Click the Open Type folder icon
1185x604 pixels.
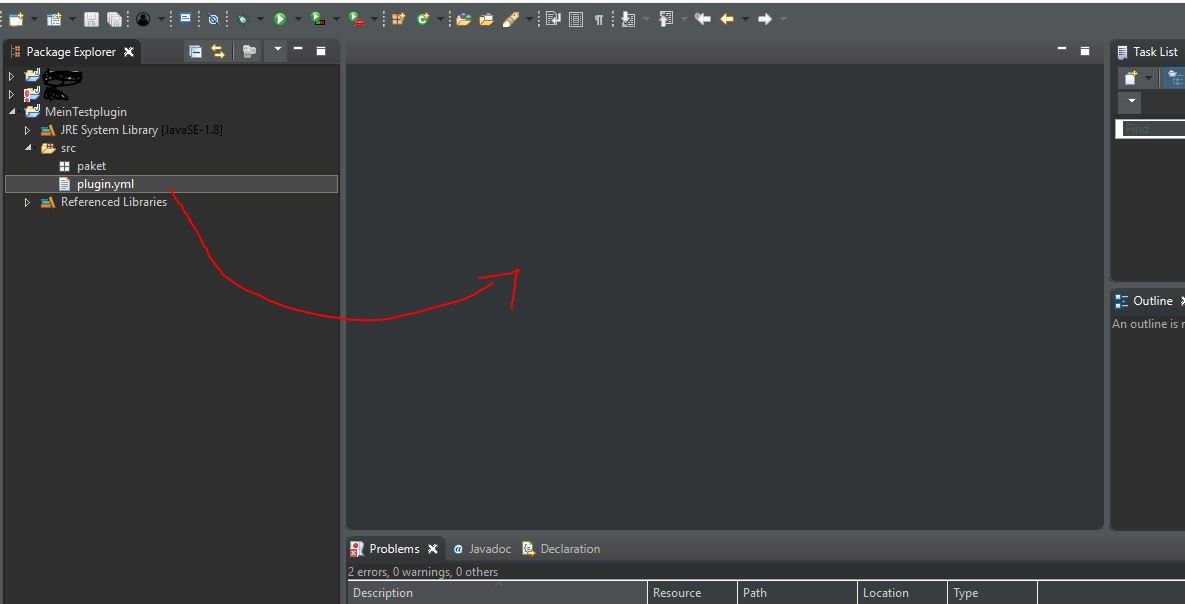[463, 19]
